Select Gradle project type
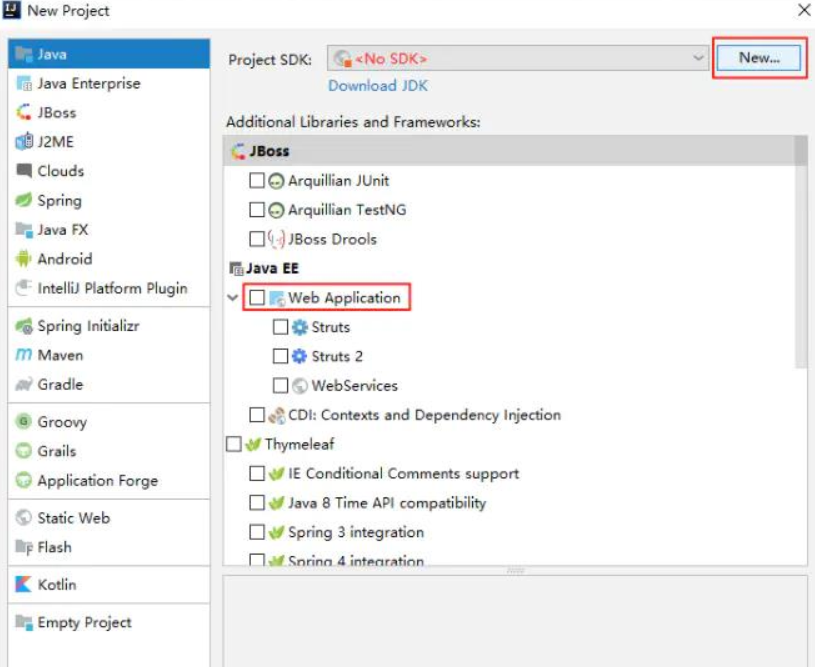The height and width of the screenshot is (667, 815). tap(109, 385)
